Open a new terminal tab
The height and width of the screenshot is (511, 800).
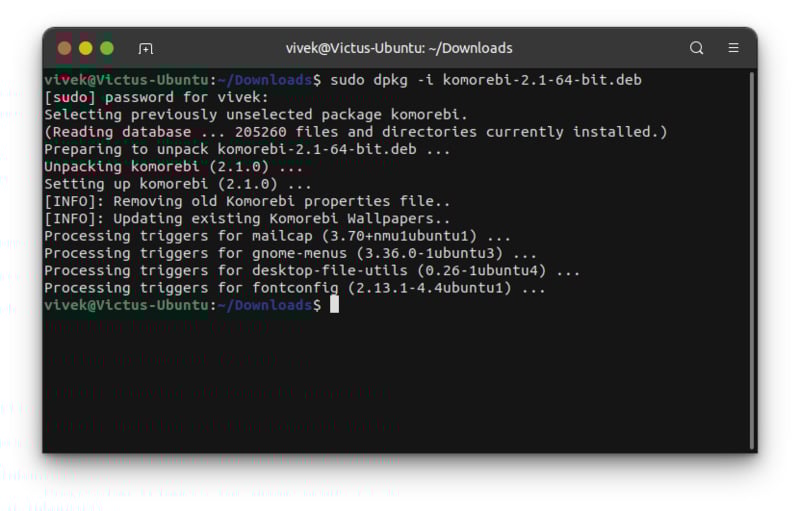point(145,48)
